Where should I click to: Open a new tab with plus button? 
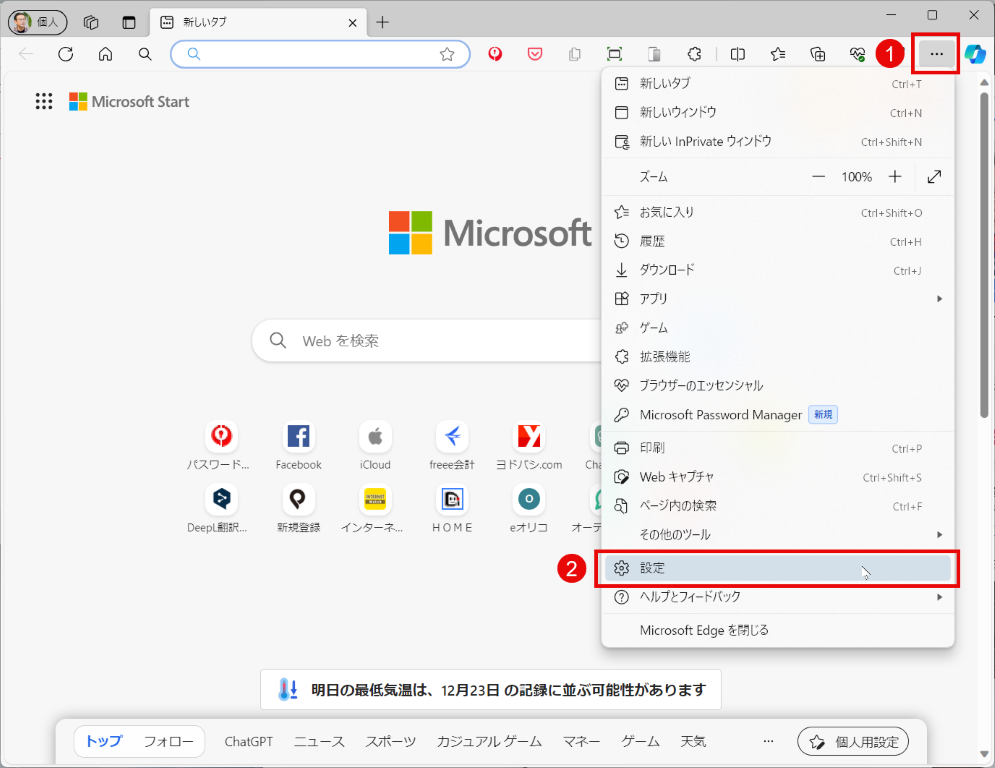[382, 22]
